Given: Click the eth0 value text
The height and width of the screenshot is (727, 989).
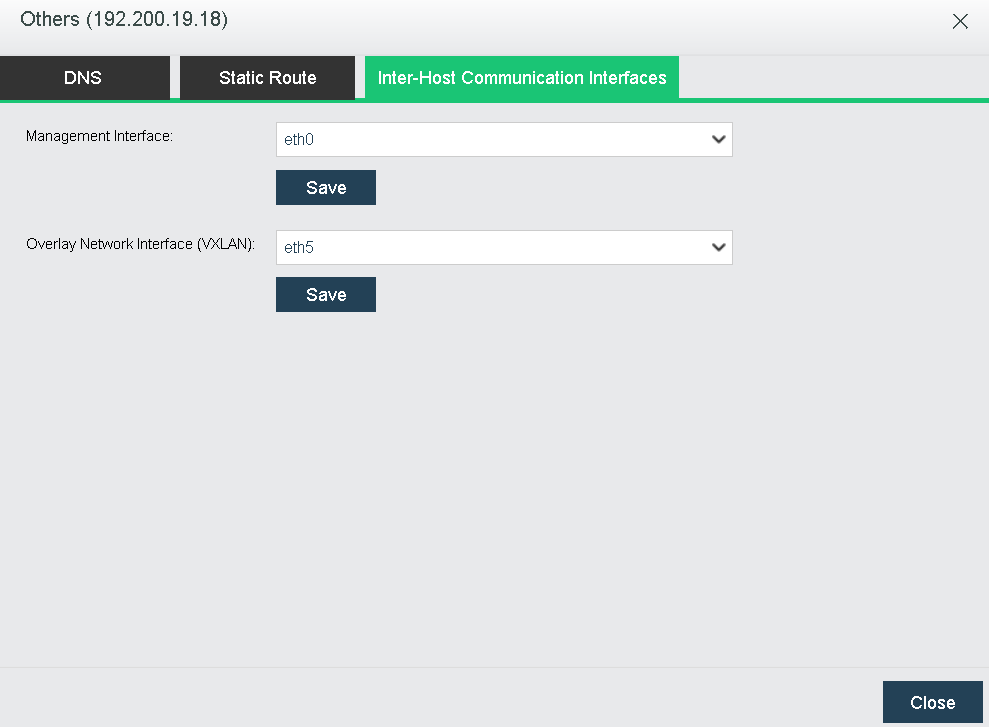Looking at the screenshot, I should (299, 139).
